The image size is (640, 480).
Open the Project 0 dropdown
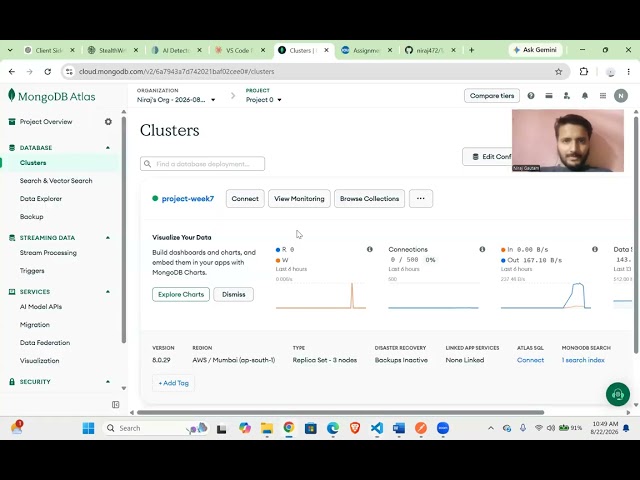click(x=264, y=100)
